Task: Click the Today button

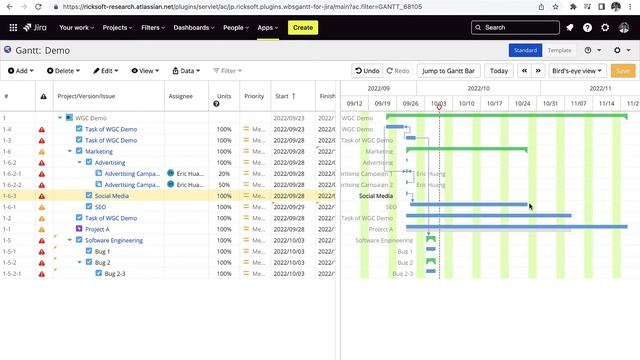Action: tap(499, 71)
